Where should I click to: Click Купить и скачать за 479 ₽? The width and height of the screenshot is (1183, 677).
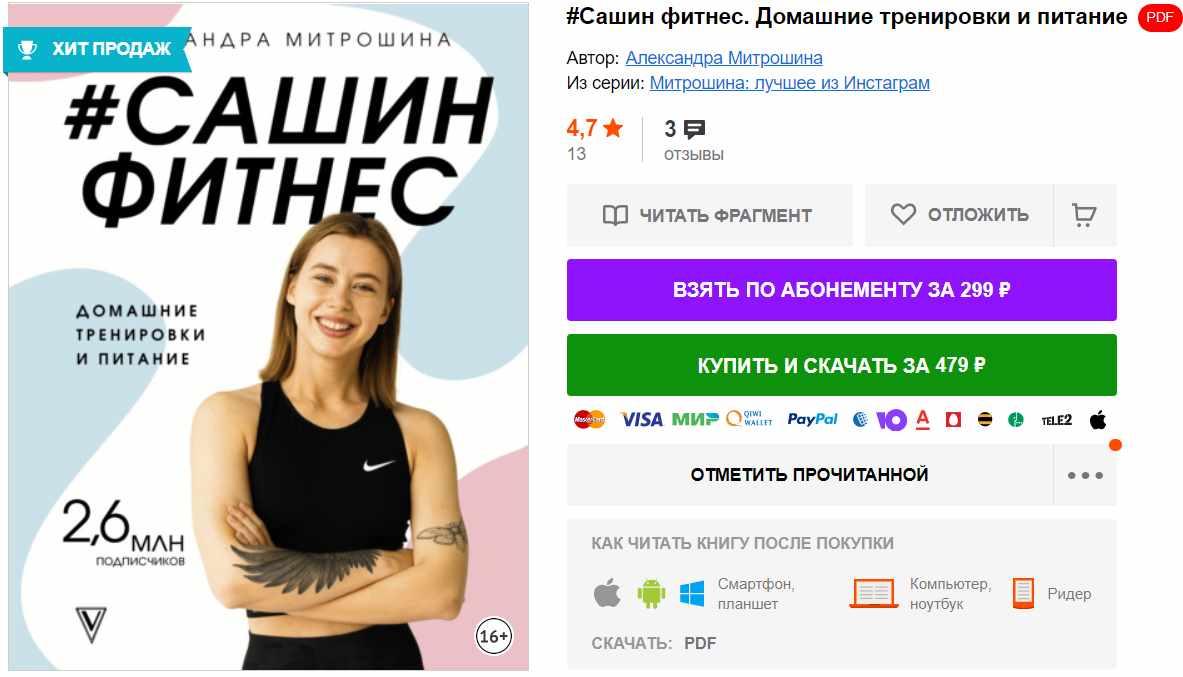coord(841,365)
